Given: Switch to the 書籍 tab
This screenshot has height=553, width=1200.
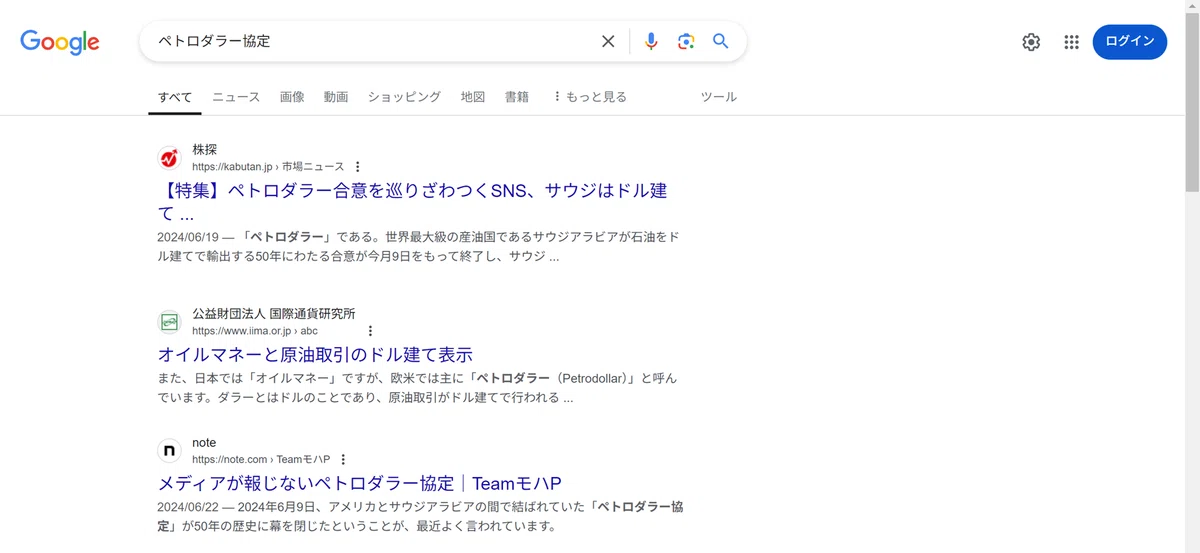Looking at the screenshot, I should (517, 97).
